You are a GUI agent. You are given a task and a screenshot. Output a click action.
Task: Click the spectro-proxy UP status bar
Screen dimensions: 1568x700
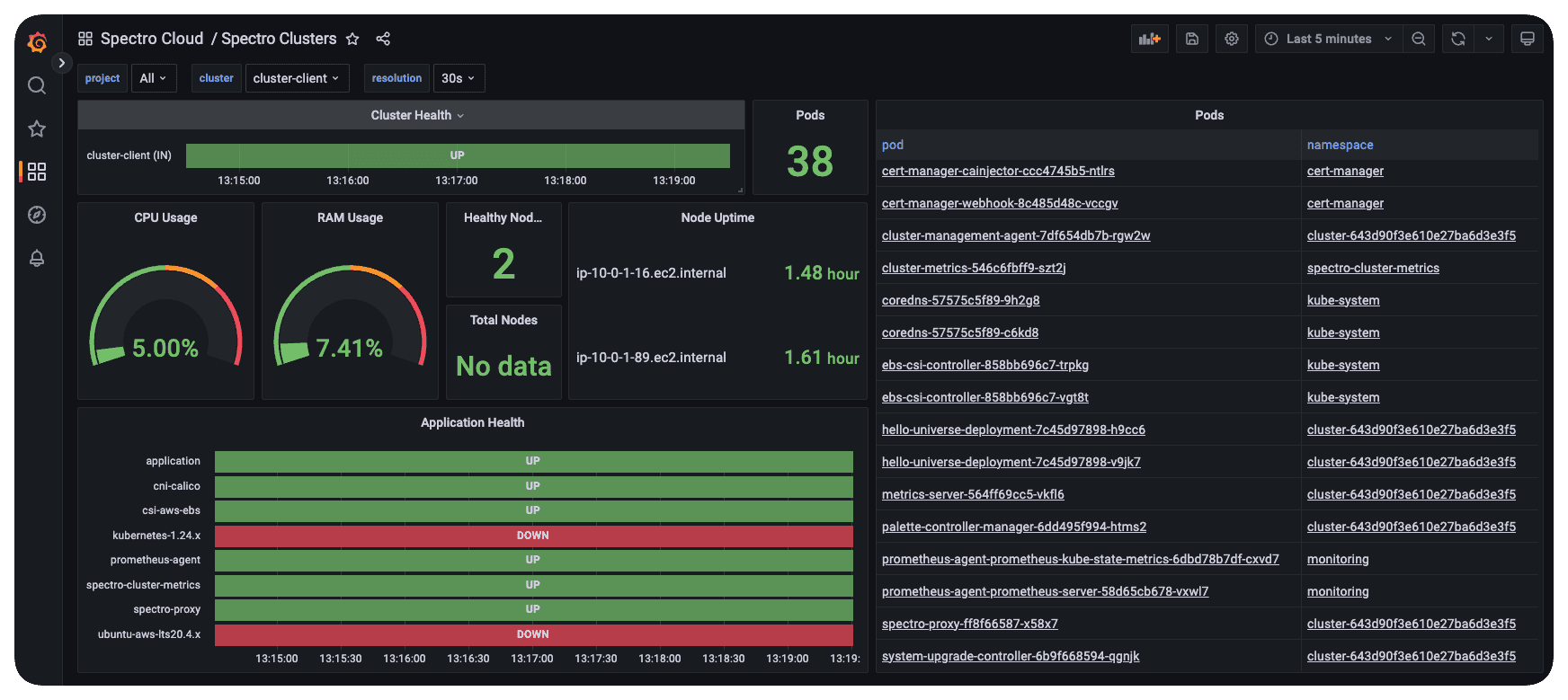[x=533, y=609]
